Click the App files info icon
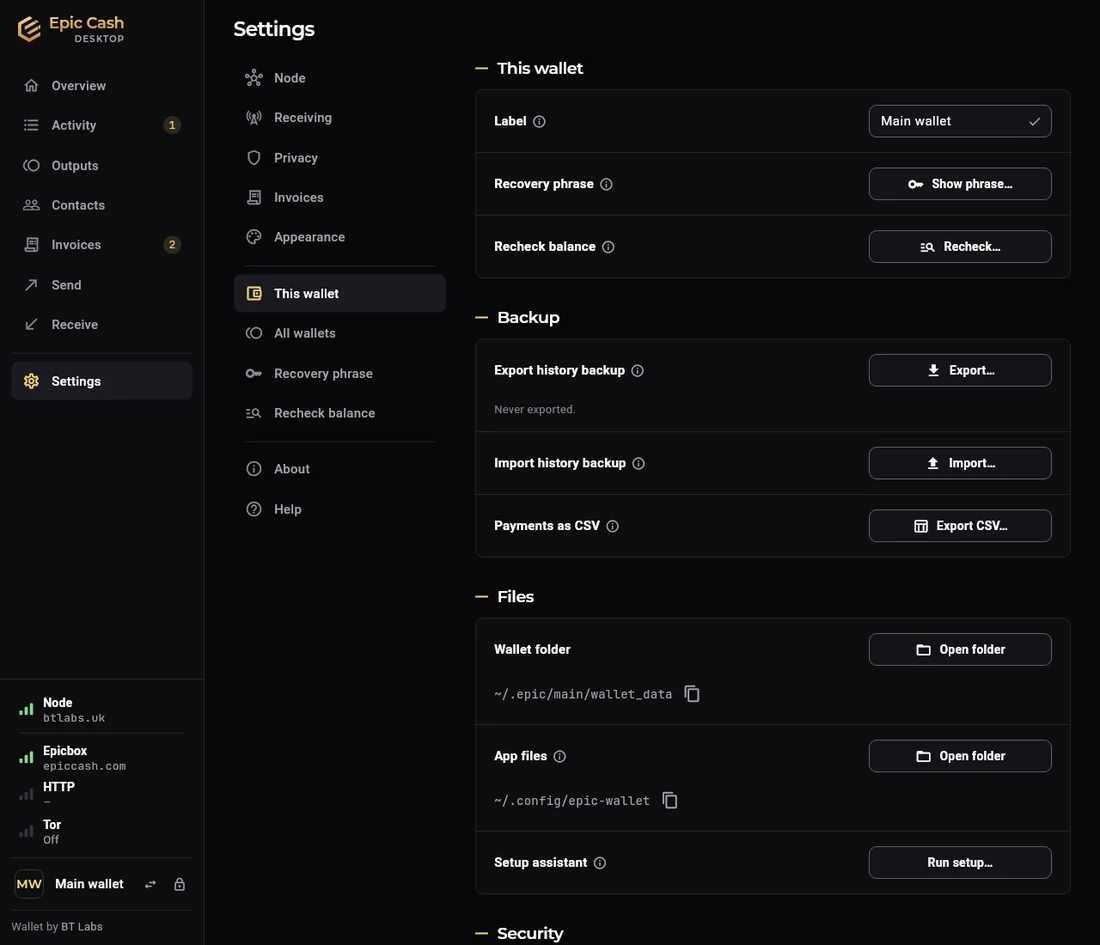Screen dimensions: 1100x945 (x=559, y=756)
